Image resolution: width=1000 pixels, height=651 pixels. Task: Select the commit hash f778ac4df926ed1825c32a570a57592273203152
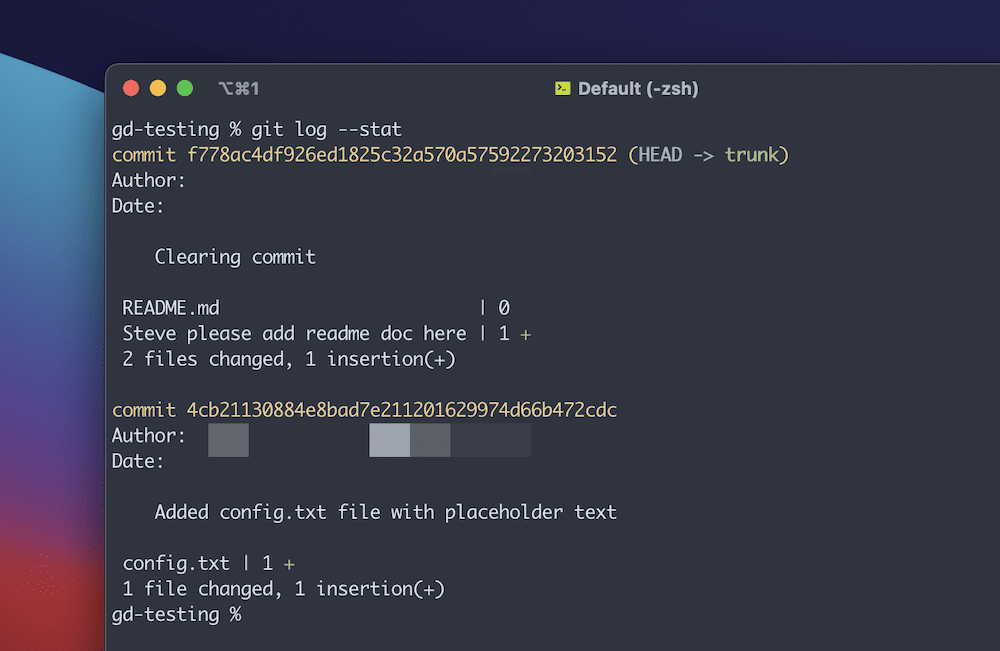coord(403,154)
